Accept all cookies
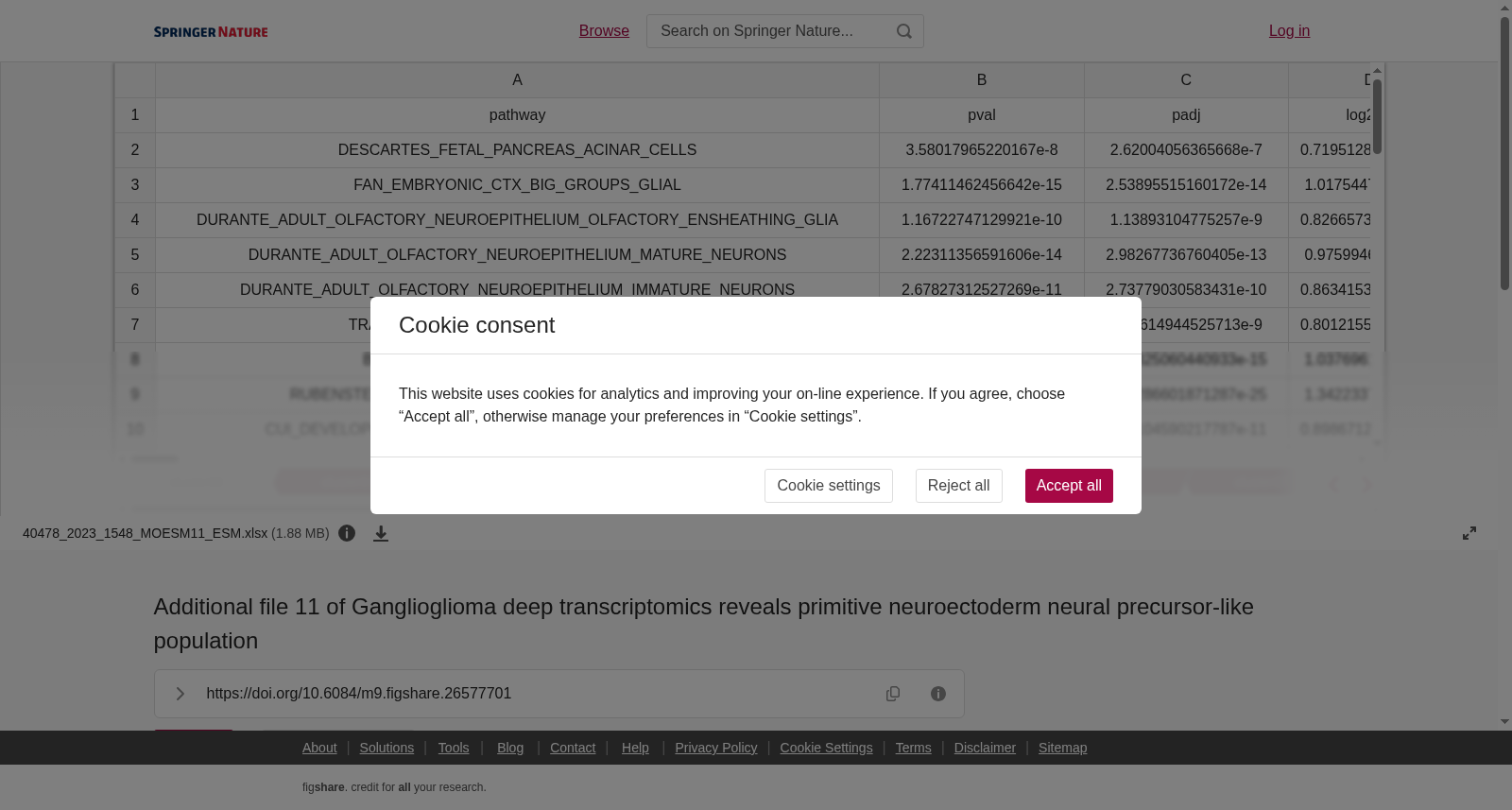This screenshot has width=1512, height=810. pyautogui.click(x=1069, y=486)
